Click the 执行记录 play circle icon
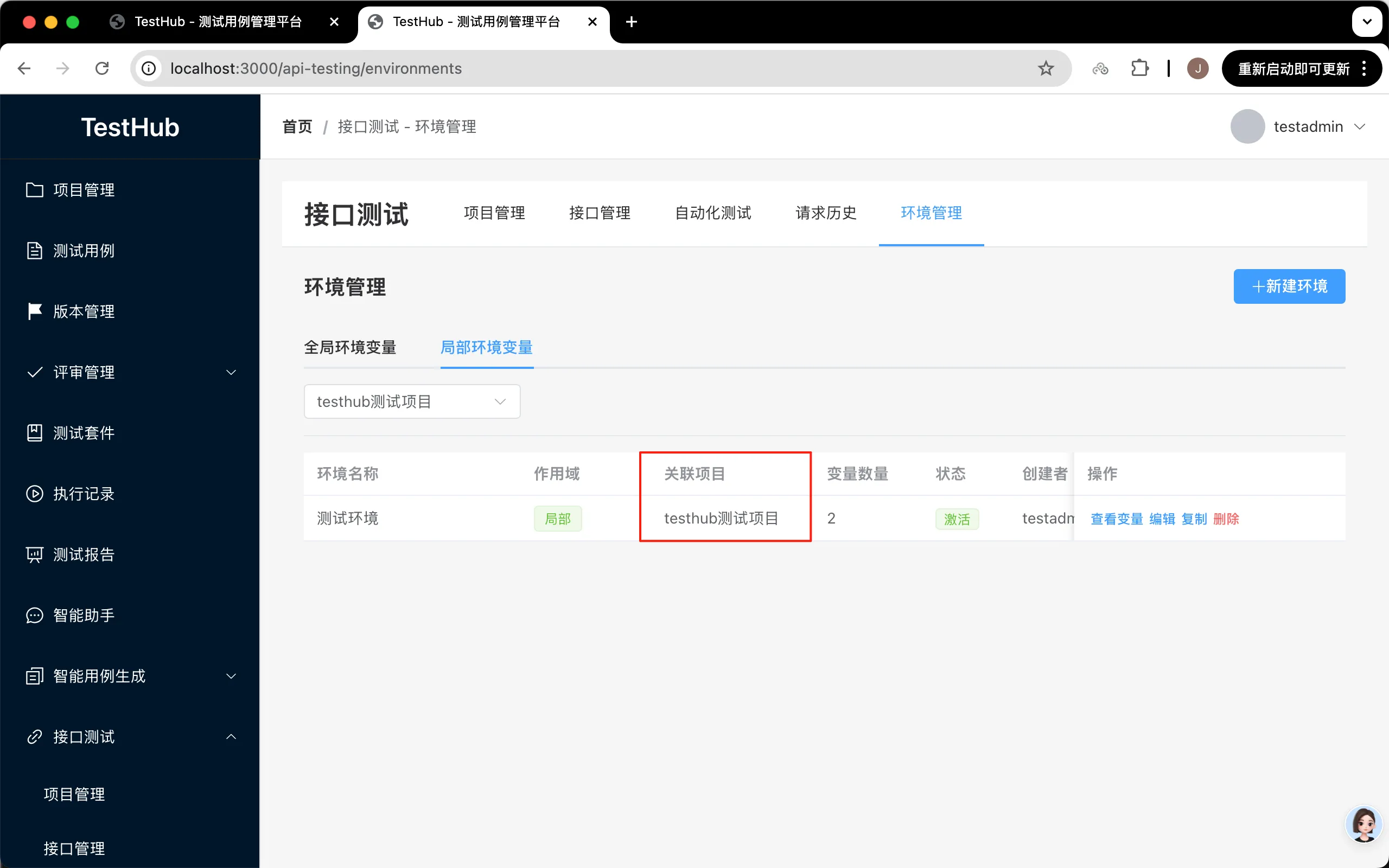Image resolution: width=1389 pixels, height=868 pixels. (34, 494)
